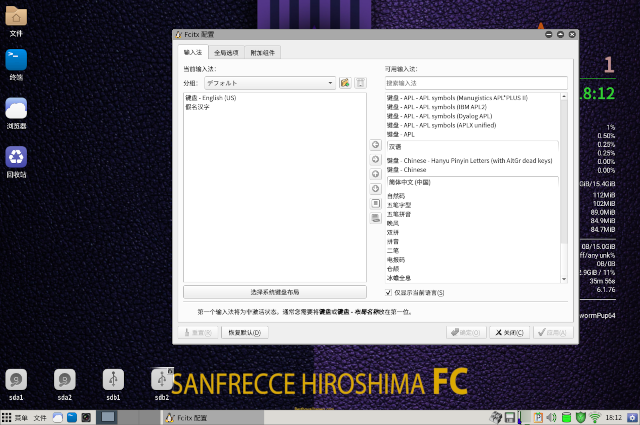Click the 恢复默认(D) button
This screenshot has height=425, width=640.
pyautogui.click(x=244, y=332)
